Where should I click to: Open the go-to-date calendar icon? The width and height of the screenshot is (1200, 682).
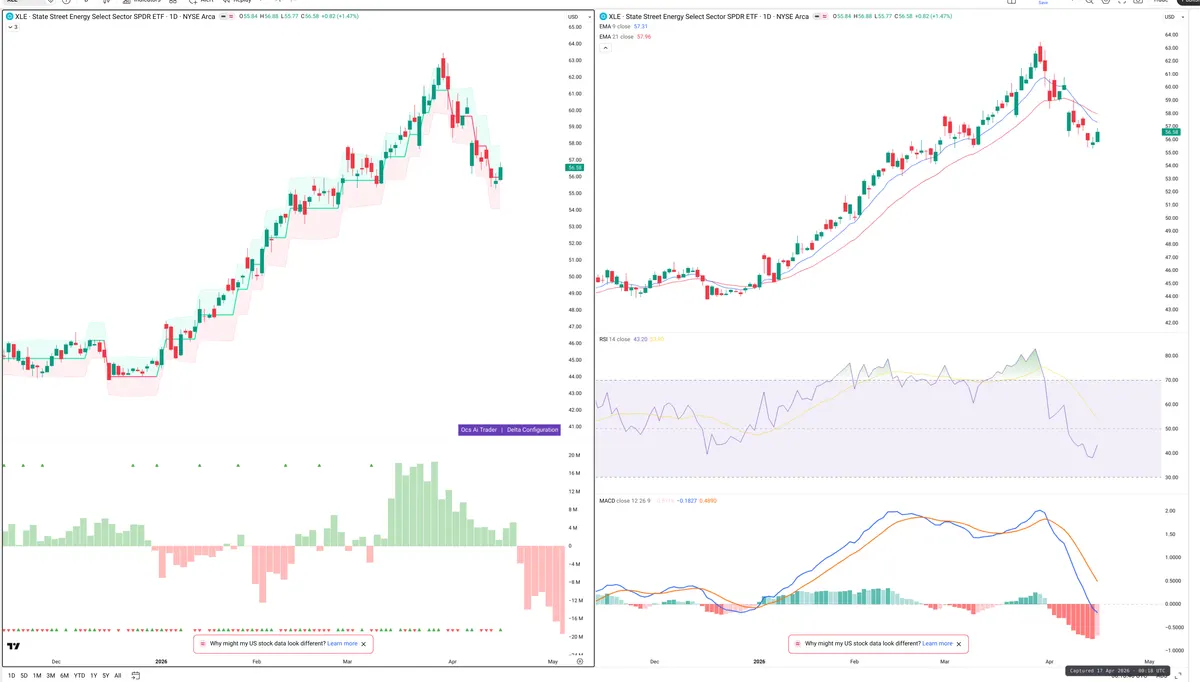click(x=136, y=676)
